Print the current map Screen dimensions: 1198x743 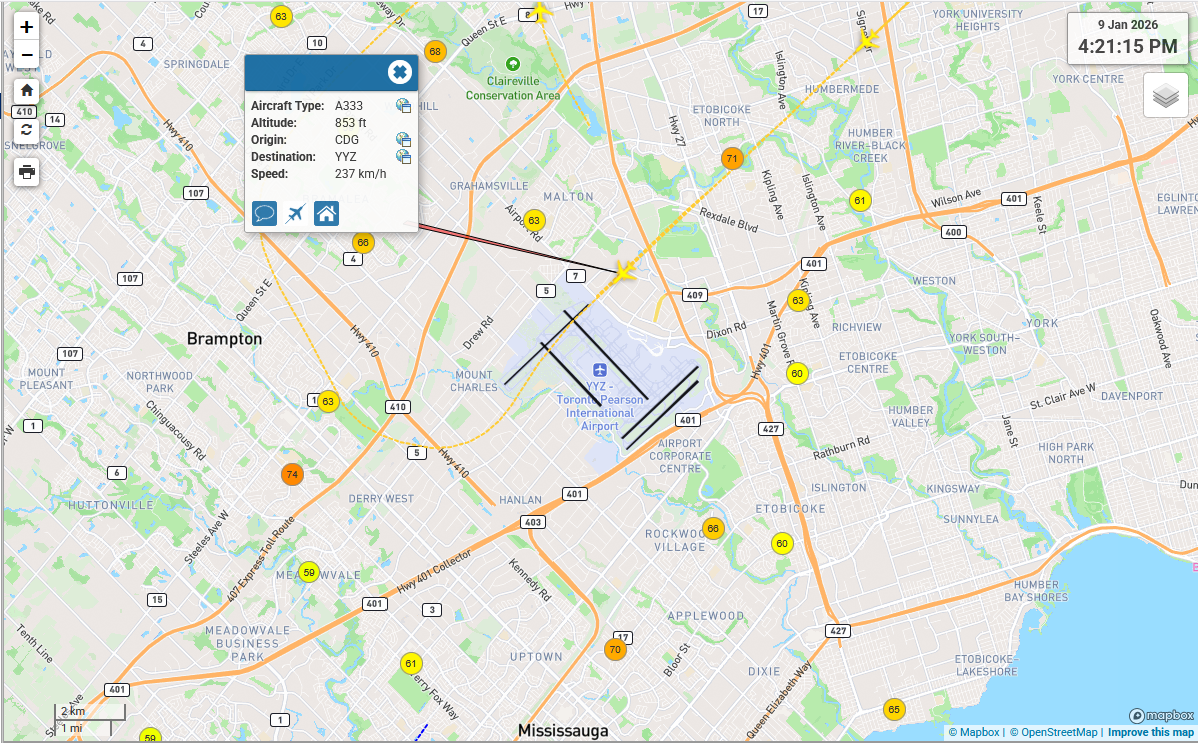[x=27, y=172]
